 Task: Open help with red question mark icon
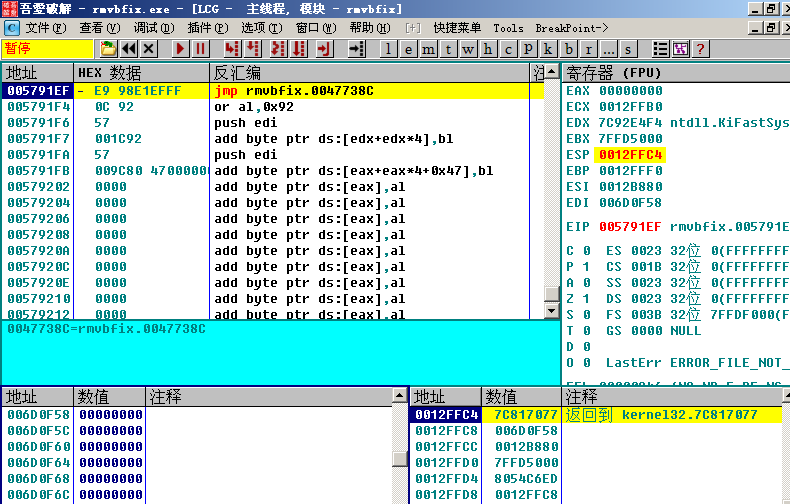tap(700, 49)
